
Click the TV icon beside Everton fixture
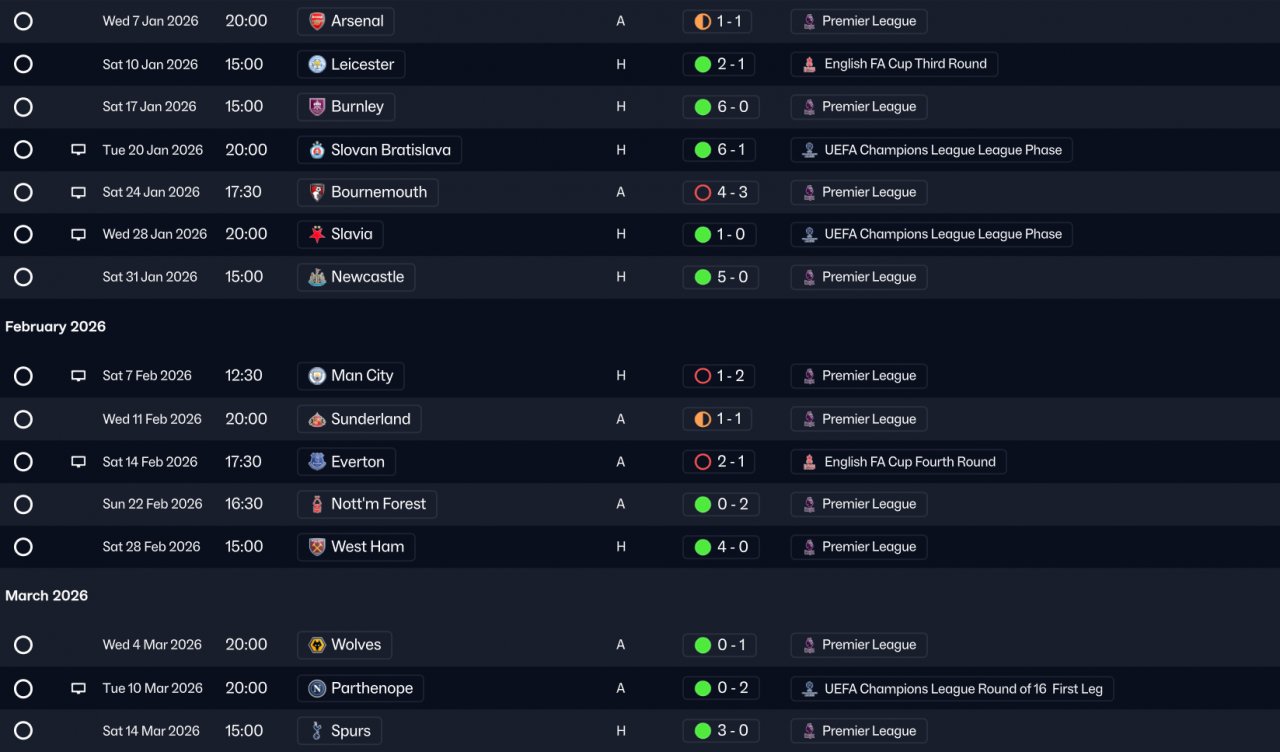(78, 462)
